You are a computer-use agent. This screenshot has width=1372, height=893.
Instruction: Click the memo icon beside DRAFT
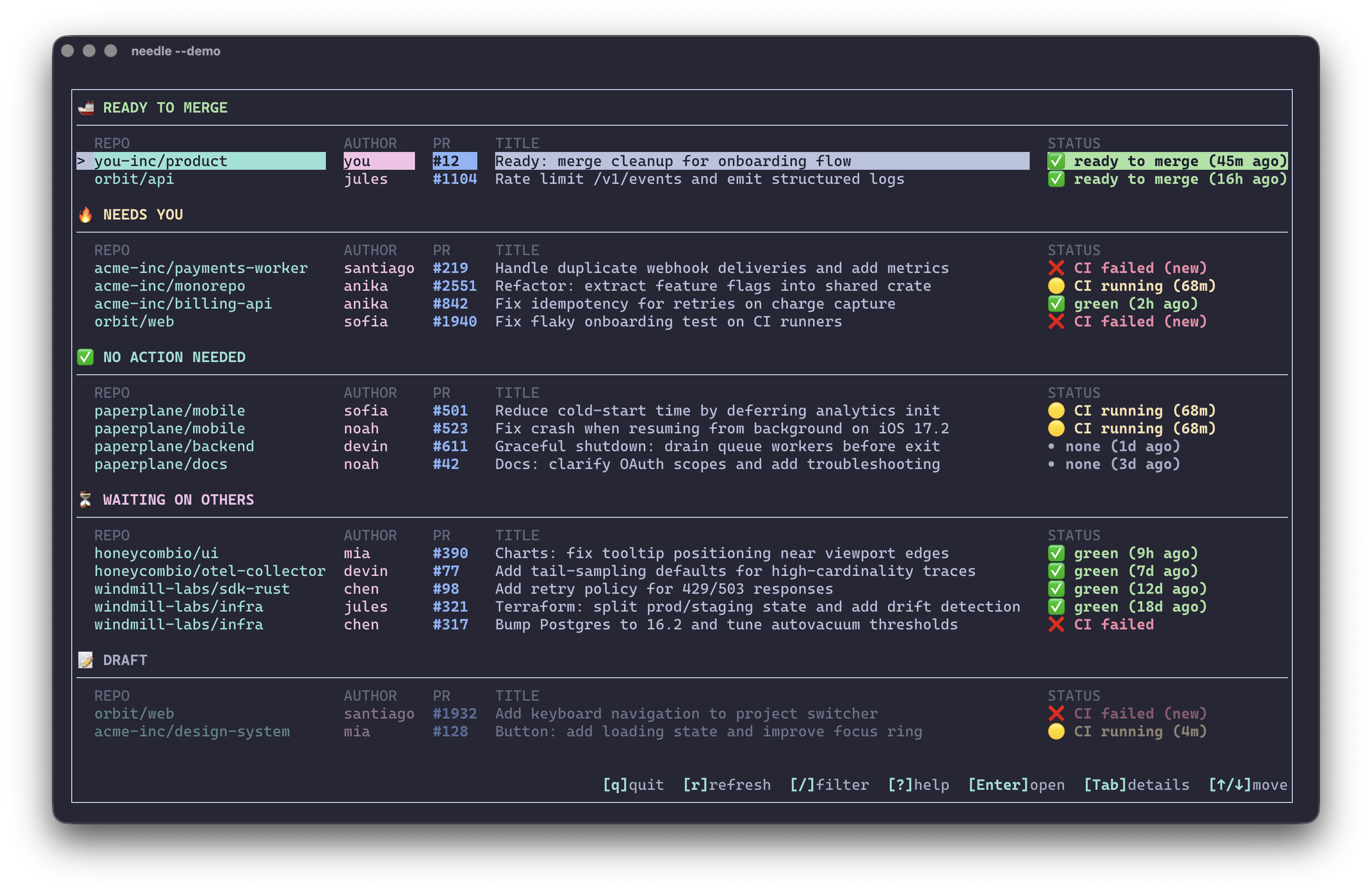click(x=85, y=659)
